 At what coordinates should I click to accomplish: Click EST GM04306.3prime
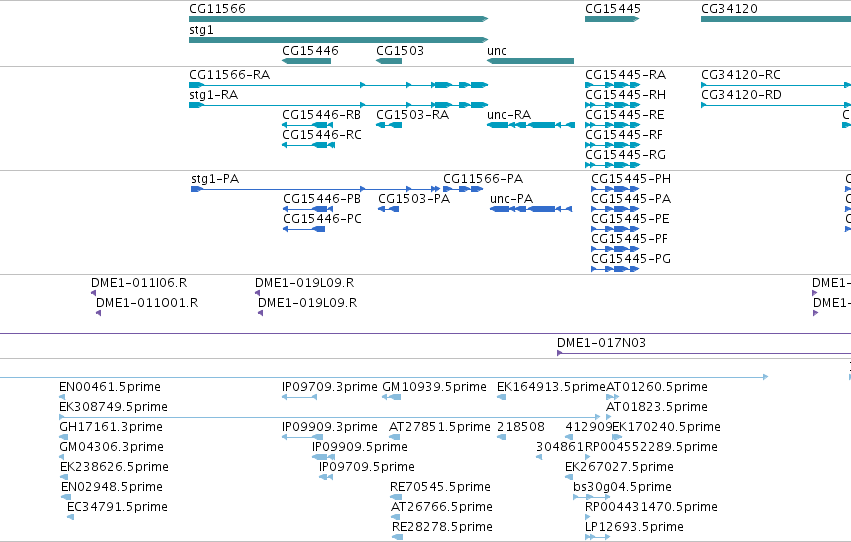62,457
